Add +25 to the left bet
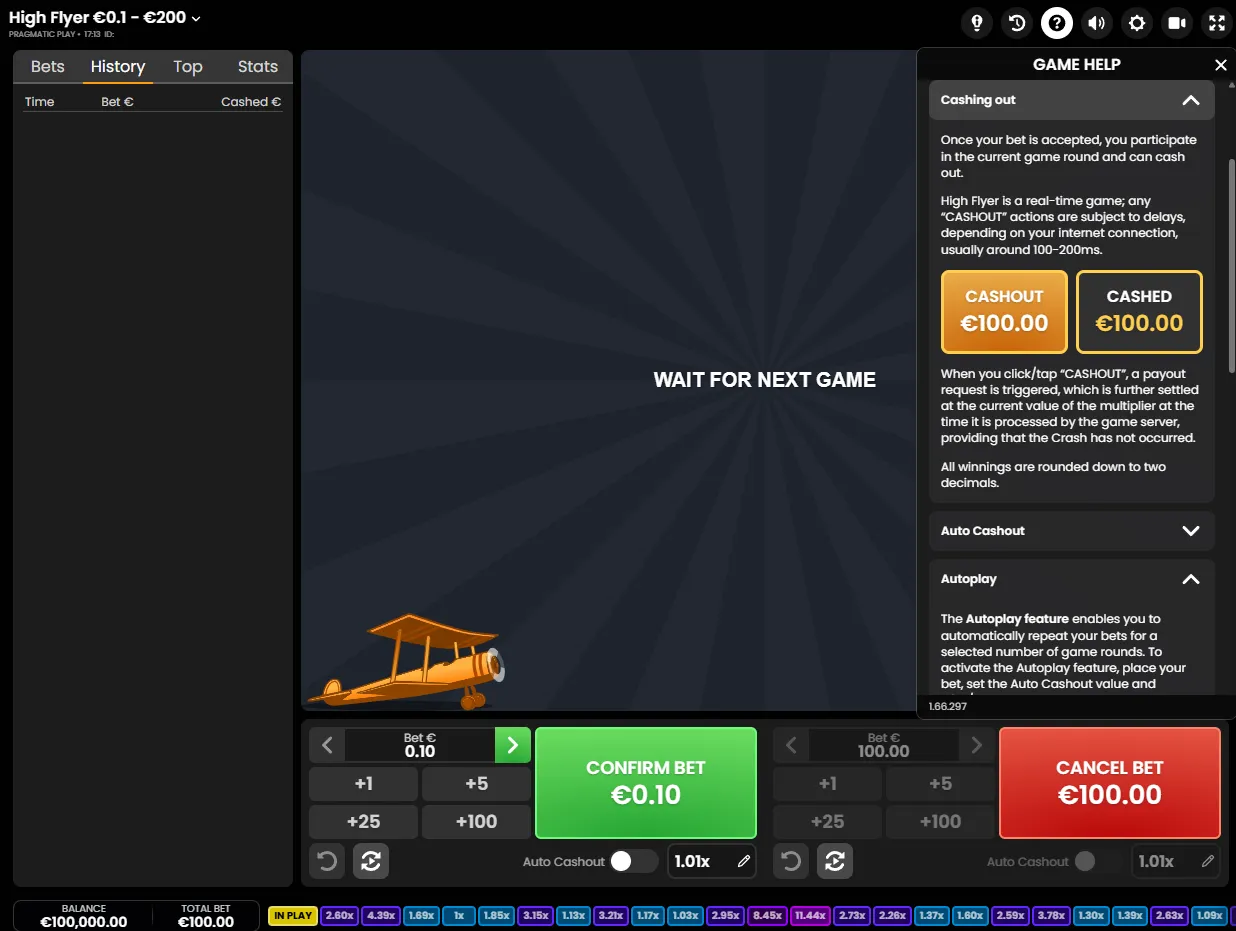The height and width of the screenshot is (931, 1236). click(363, 822)
